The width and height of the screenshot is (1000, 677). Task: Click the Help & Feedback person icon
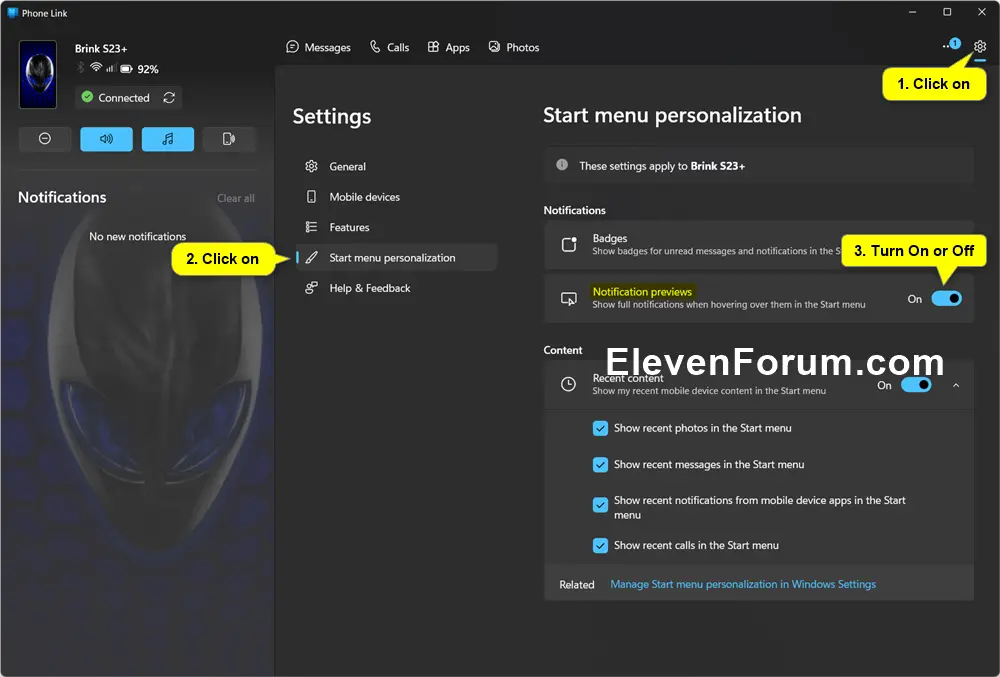[311, 288]
